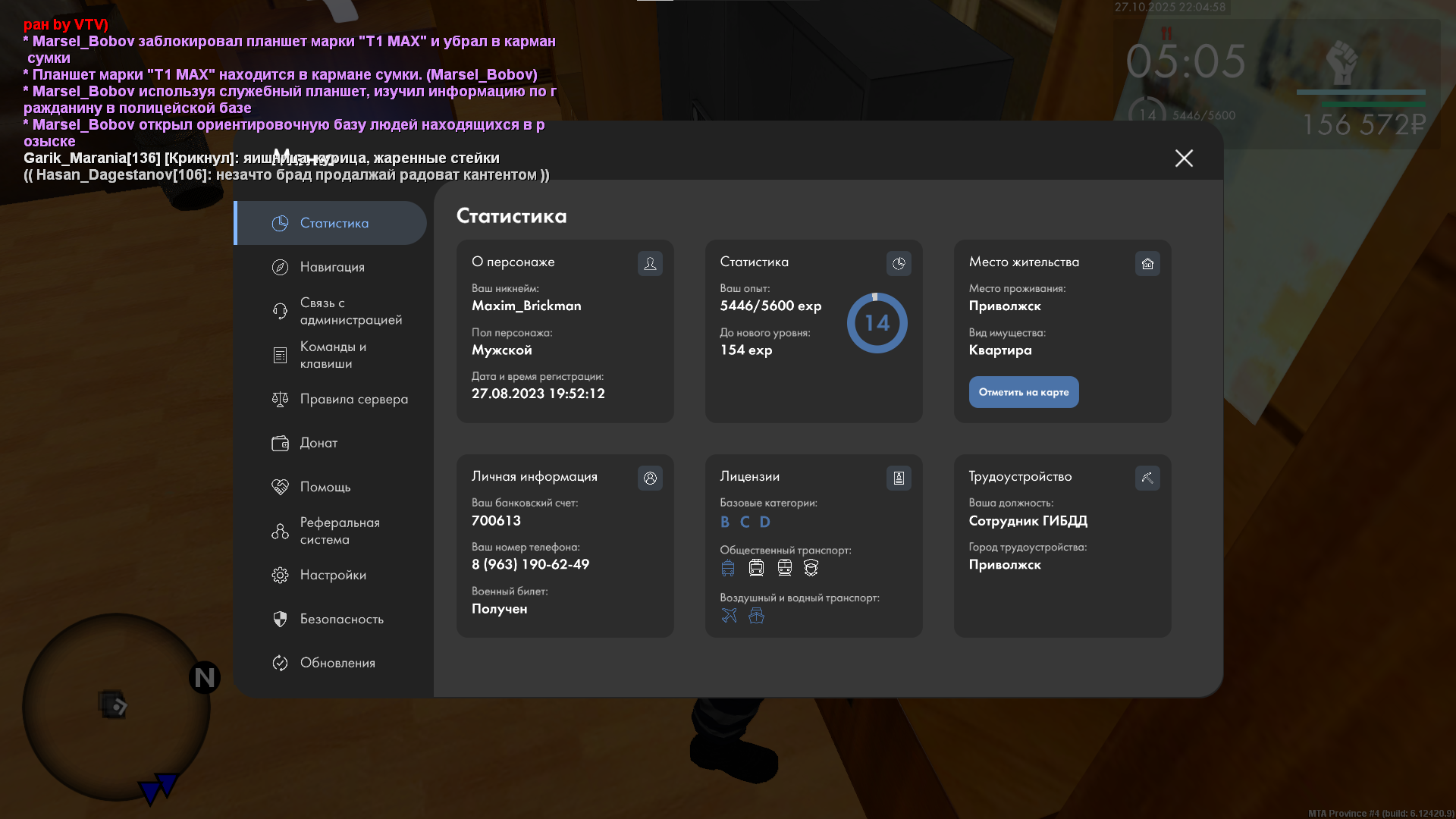
Task: Switch to the Безопасность section
Action: (341, 619)
